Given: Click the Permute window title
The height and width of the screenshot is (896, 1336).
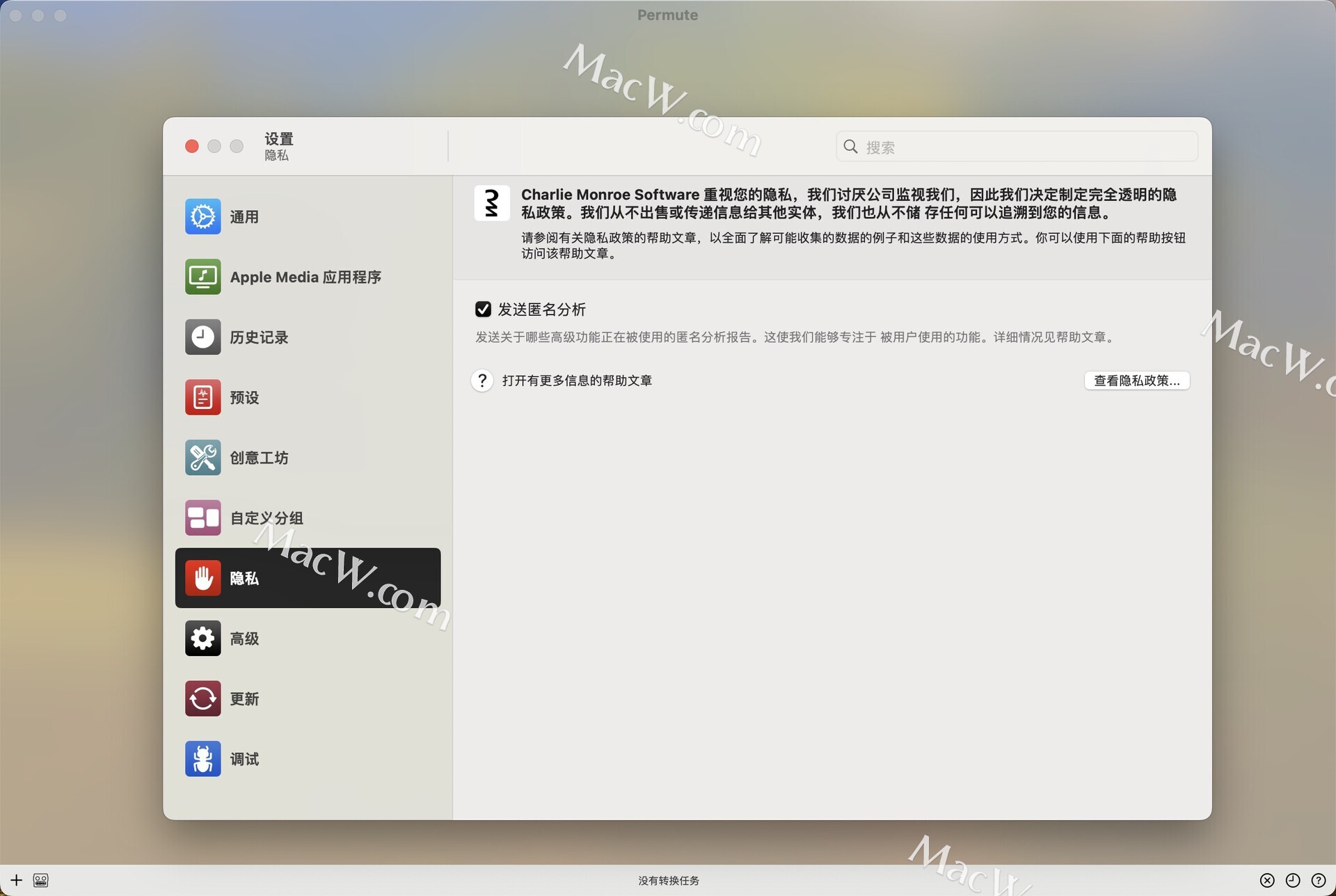Looking at the screenshot, I should (668, 15).
